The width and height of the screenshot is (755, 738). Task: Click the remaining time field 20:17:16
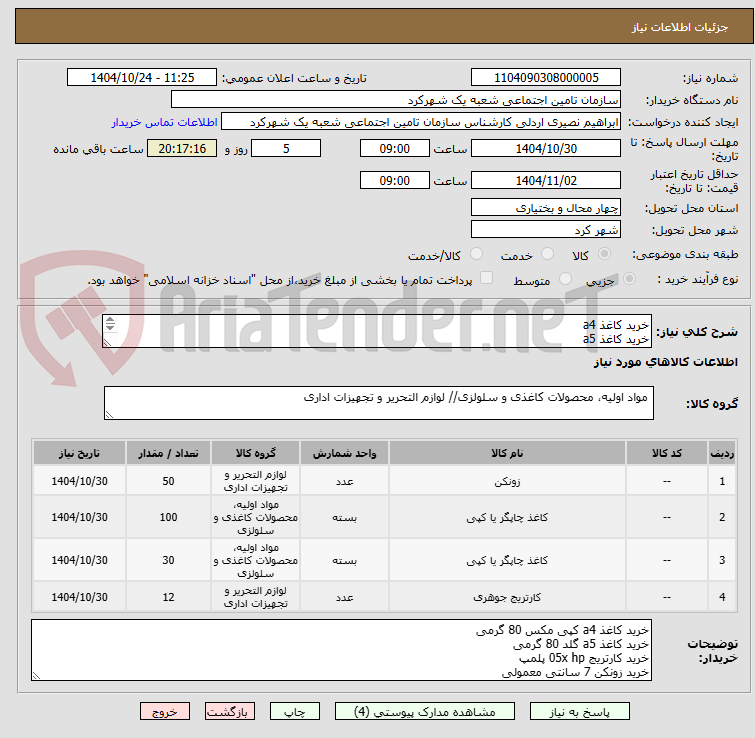182,148
